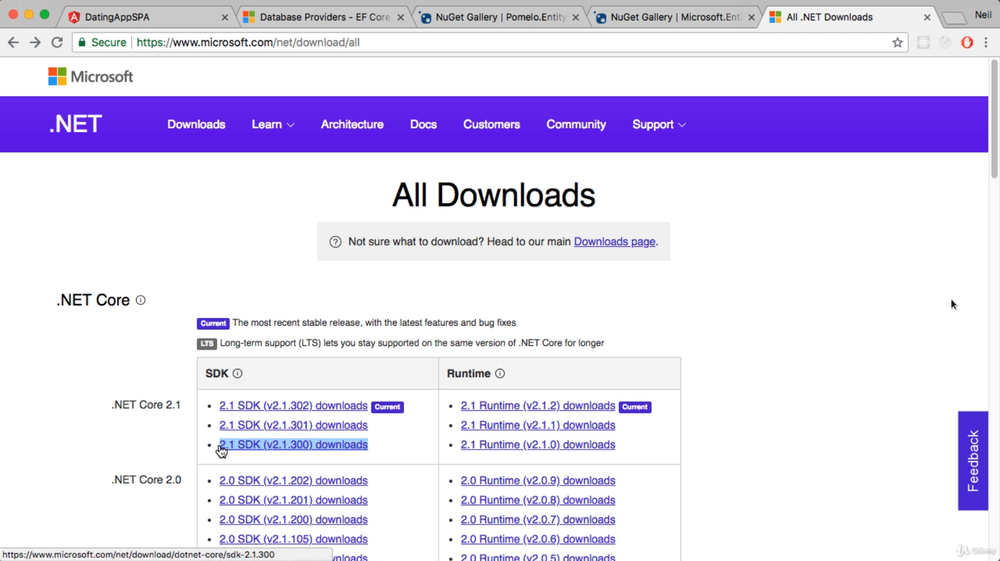Open 2.1 Runtime (v2.1.0) downloads
Image resolution: width=1000 pixels, height=561 pixels.
point(538,444)
